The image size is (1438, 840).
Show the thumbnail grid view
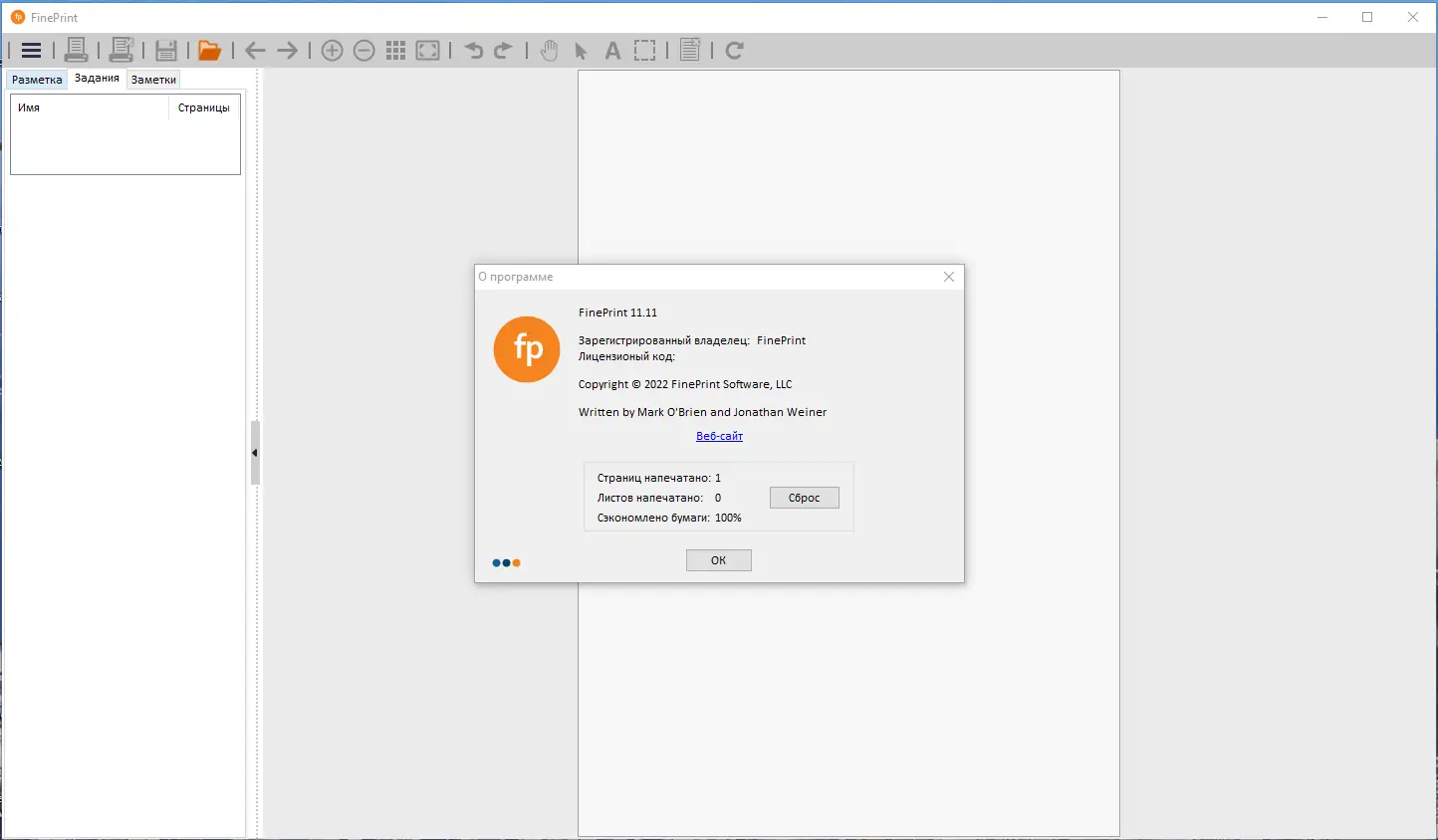pos(396,51)
